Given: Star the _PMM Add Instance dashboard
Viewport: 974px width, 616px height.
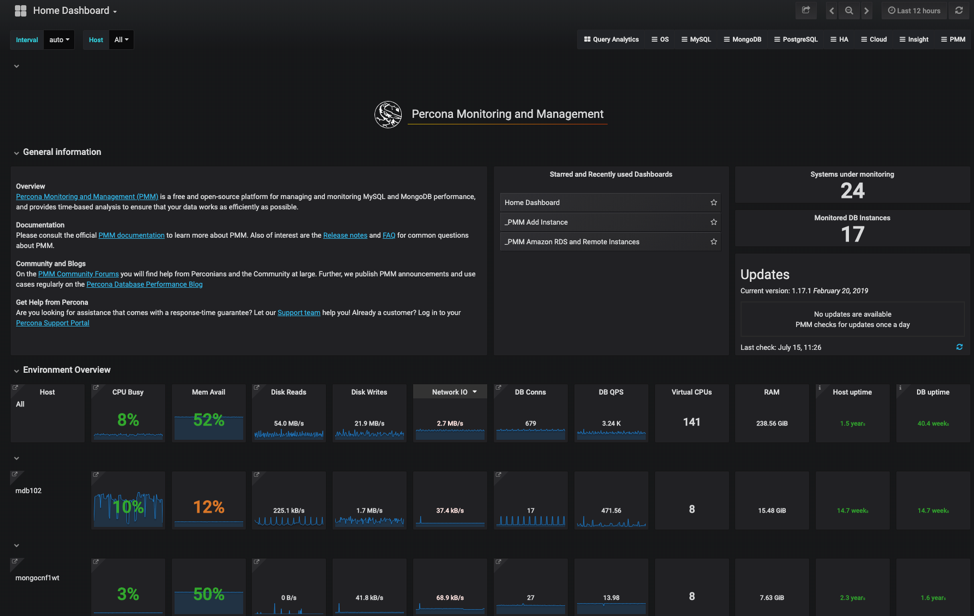Looking at the screenshot, I should click(713, 222).
